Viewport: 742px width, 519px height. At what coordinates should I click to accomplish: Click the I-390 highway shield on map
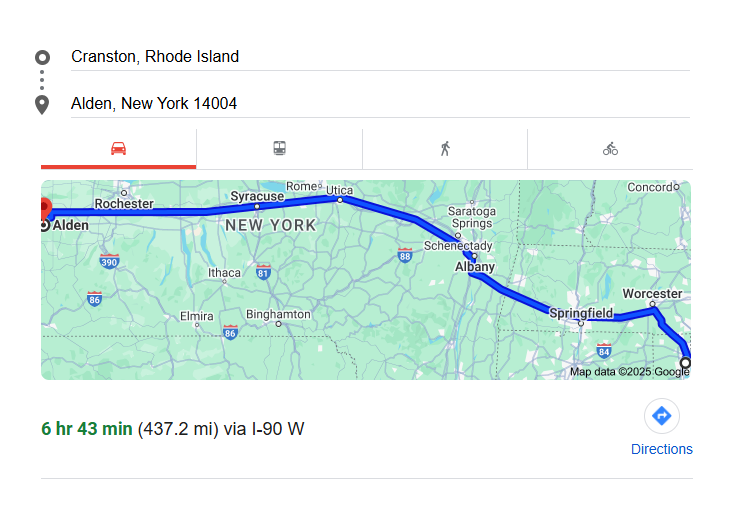[x=110, y=261]
